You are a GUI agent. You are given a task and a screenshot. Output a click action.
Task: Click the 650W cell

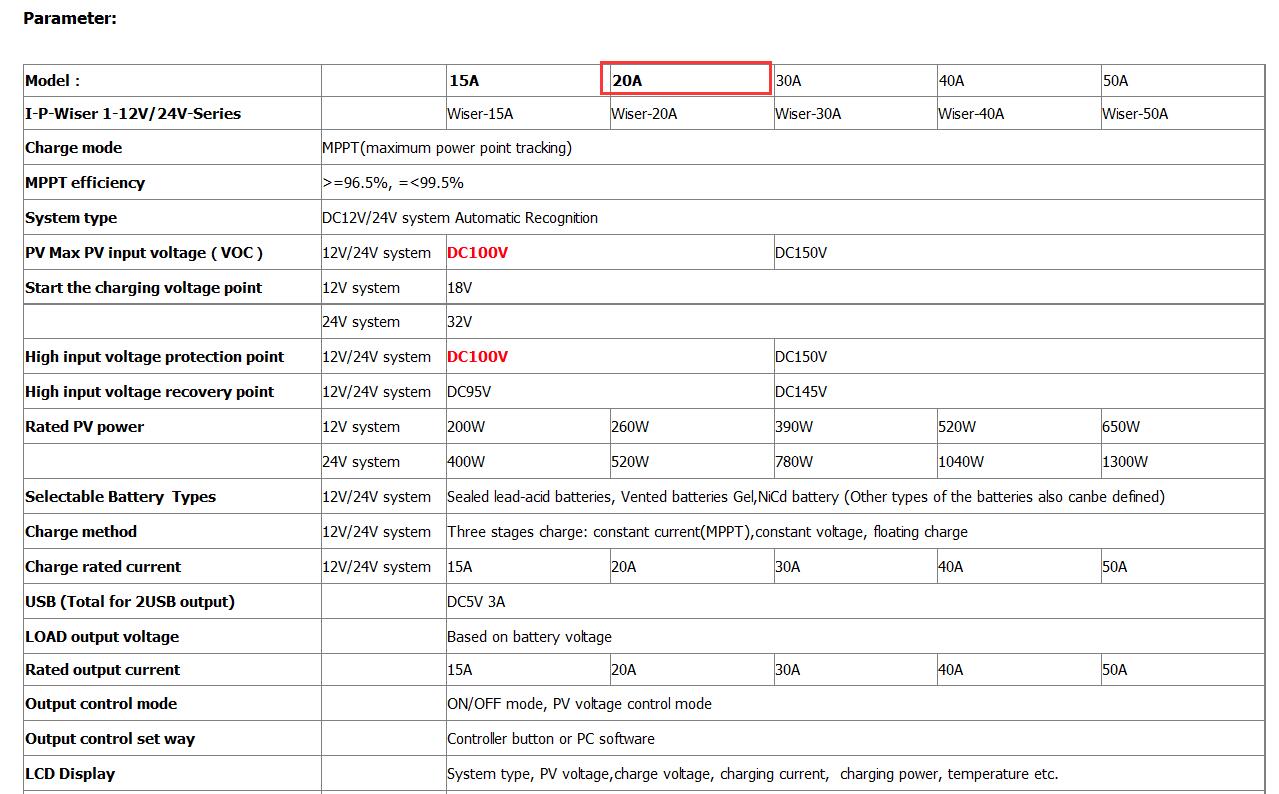point(1121,427)
